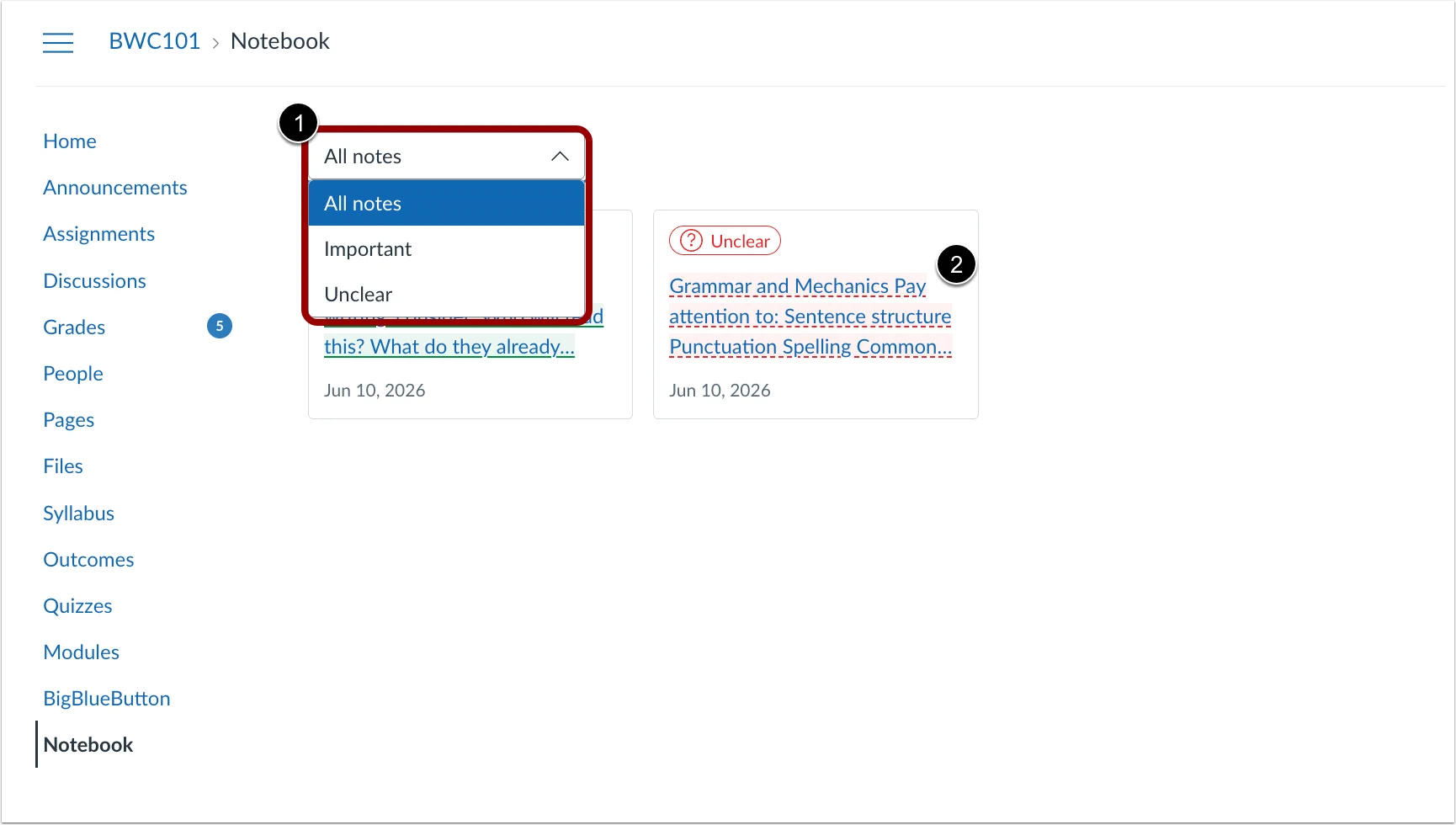Open Grades in course navigation
This screenshot has width=1456, height=825.
click(x=74, y=327)
